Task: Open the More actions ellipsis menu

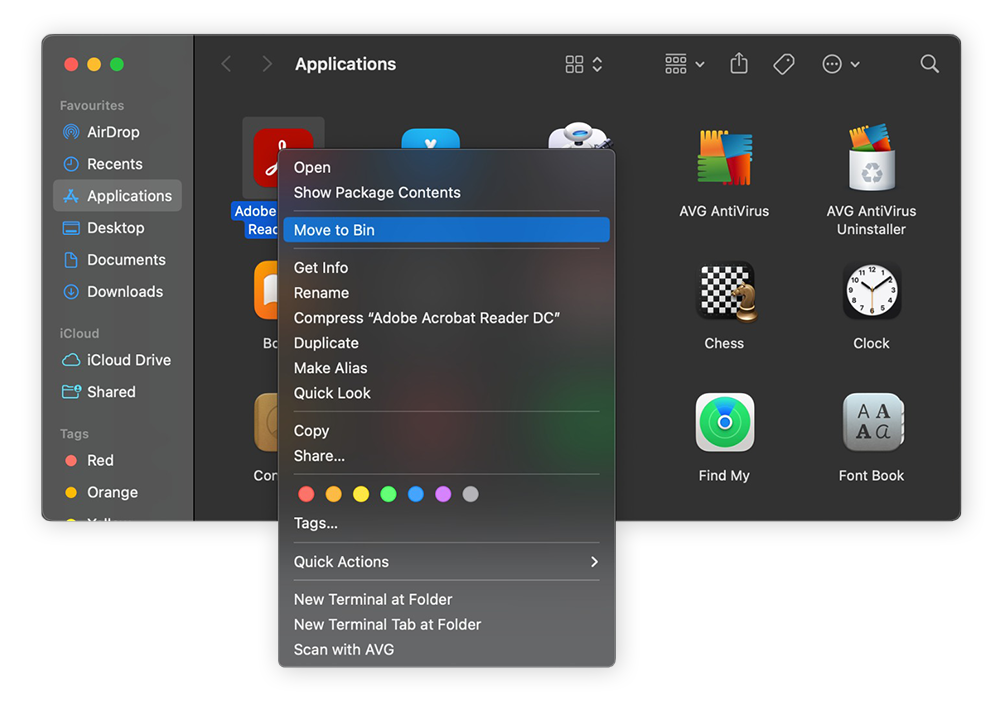Action: (x=841, y=64)
